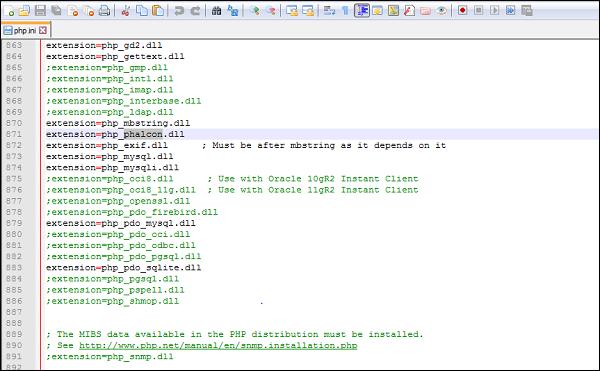Undo the last edit with the Undo arrow
The image size is (600, 371).
179,11
